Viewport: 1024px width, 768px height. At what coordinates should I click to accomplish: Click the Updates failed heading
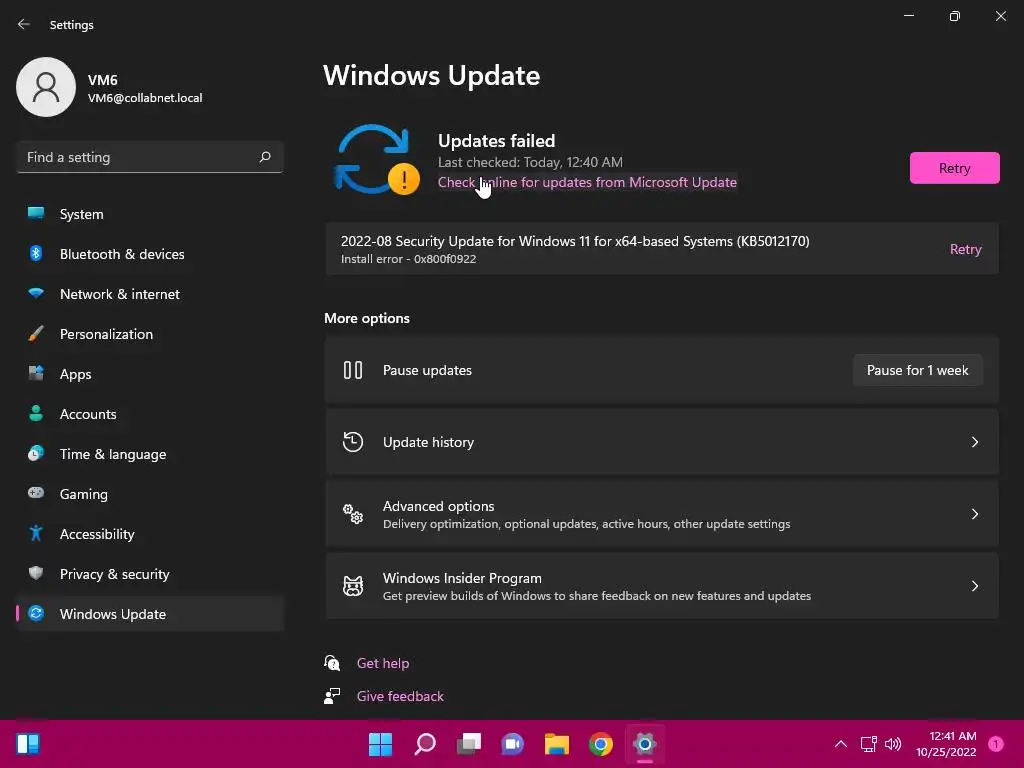point(496,140)
